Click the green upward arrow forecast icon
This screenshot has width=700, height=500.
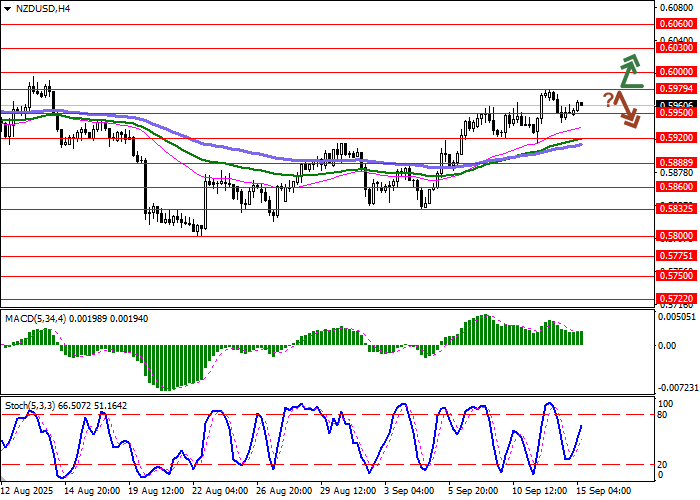click(x=629, y=70)
